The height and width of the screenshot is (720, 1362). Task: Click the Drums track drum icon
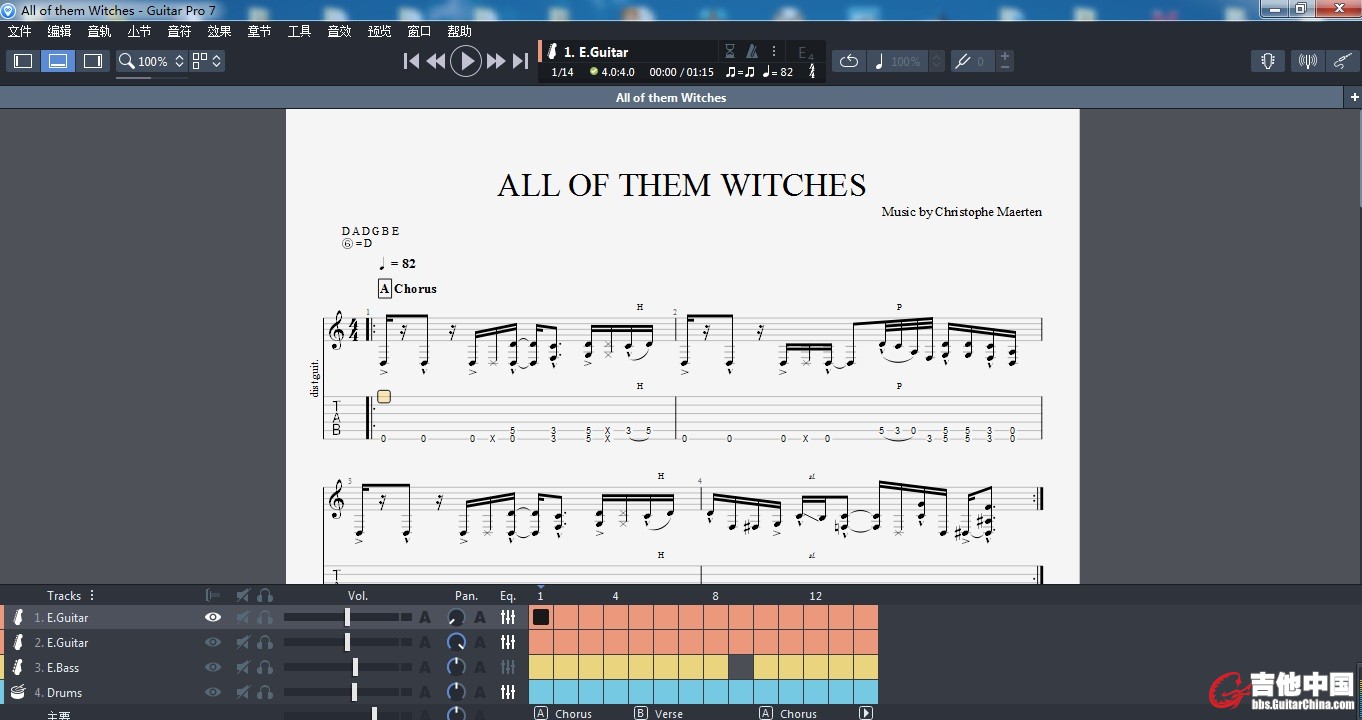coord(18,692)
